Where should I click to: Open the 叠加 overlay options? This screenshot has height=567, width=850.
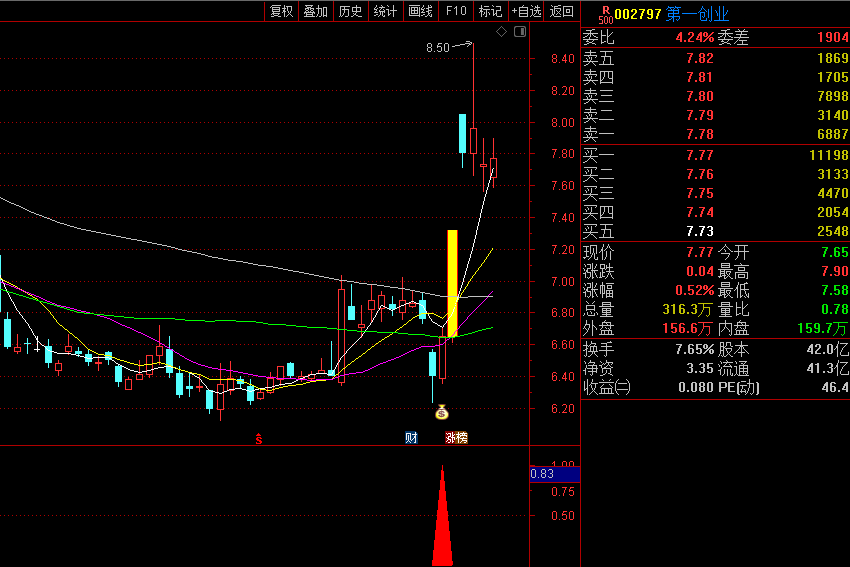point(316,11)
